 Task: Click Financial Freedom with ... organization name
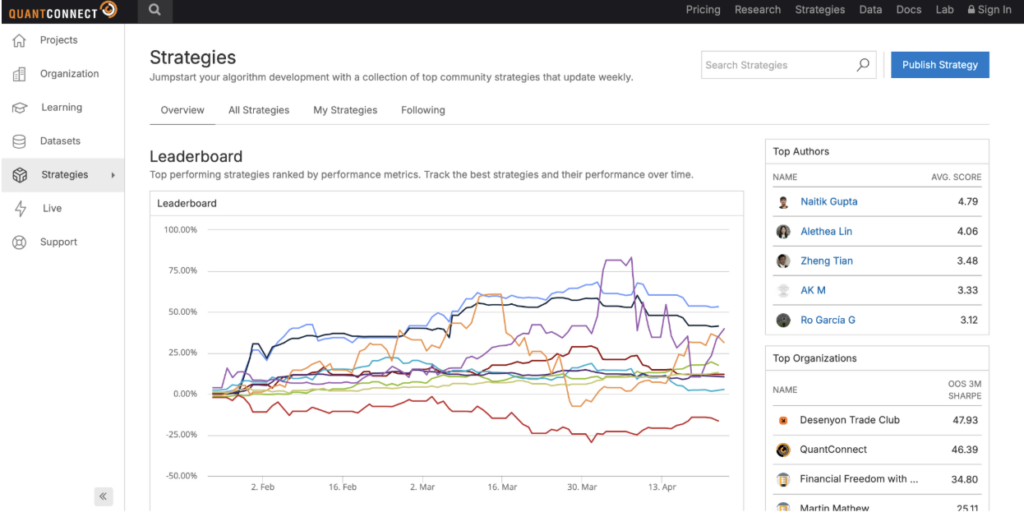coord(859,480)
